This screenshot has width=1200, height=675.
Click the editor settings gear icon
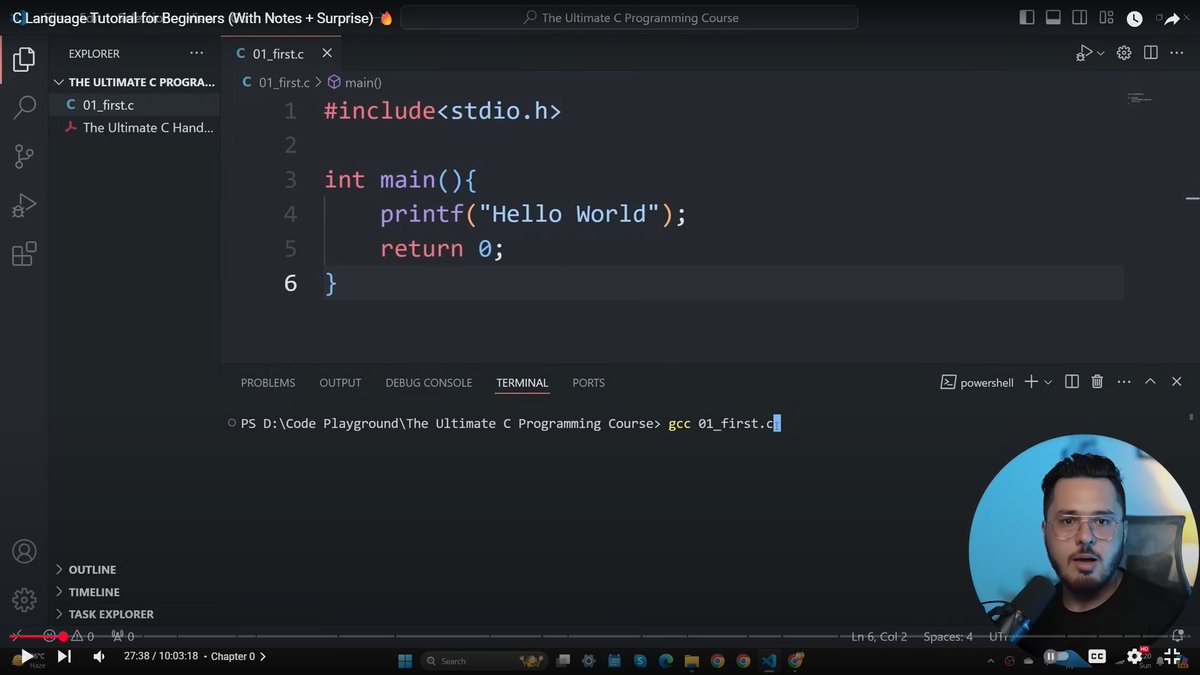click(x=1124, y=53)
